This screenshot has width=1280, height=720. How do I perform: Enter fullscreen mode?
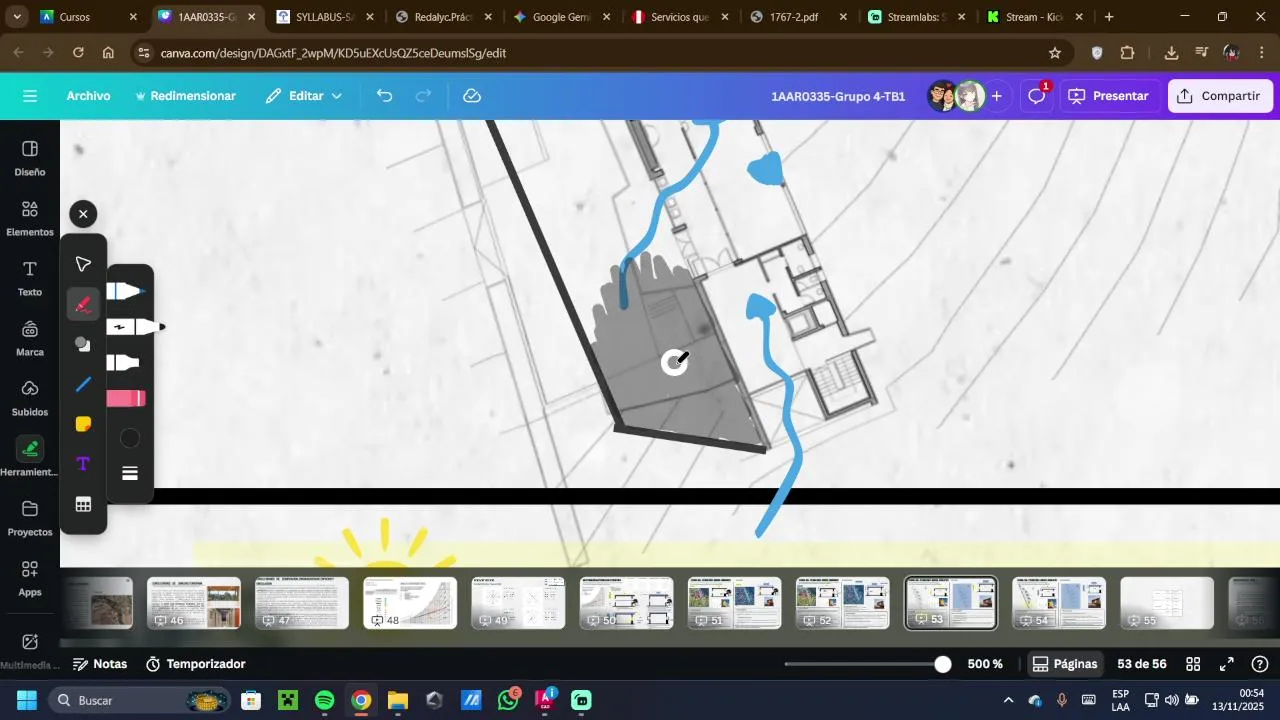click(x=1227, y=664)
